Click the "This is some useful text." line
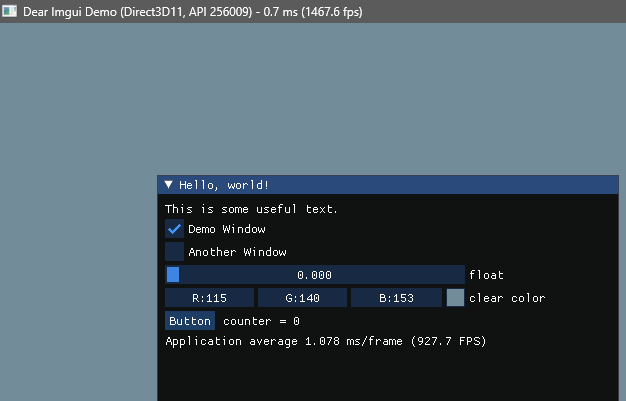Image resolution: width=626 pixels, height=401 pixels. [251, 209]
